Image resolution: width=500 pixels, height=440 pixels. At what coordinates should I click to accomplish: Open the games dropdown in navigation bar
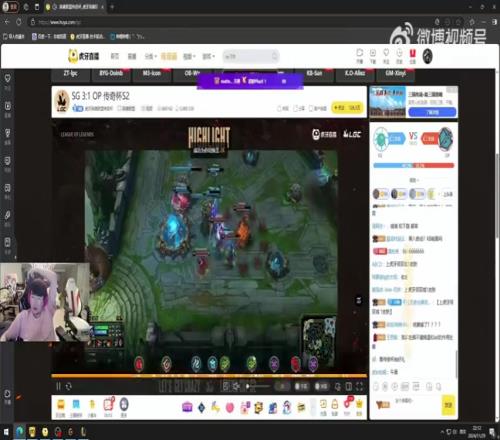pyautogui.click(x=209, y=56)
